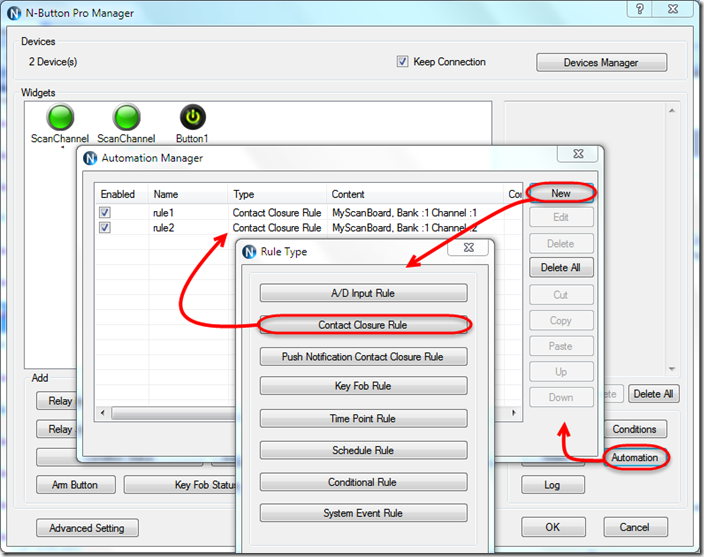Add an Arm Button widget
Image resolution: width=704 pixels, height=557 pixels.
(75, 485)
